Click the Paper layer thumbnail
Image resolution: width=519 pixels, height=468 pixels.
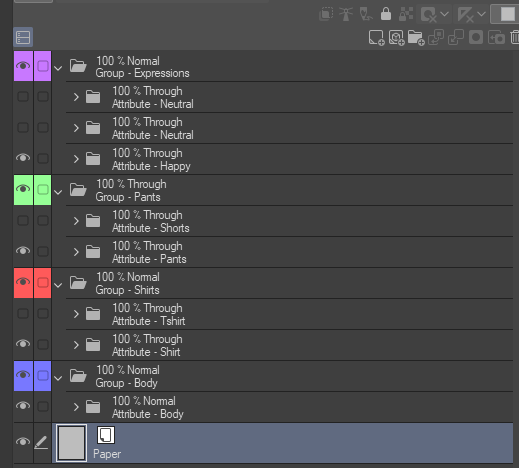tap(71, 443)
